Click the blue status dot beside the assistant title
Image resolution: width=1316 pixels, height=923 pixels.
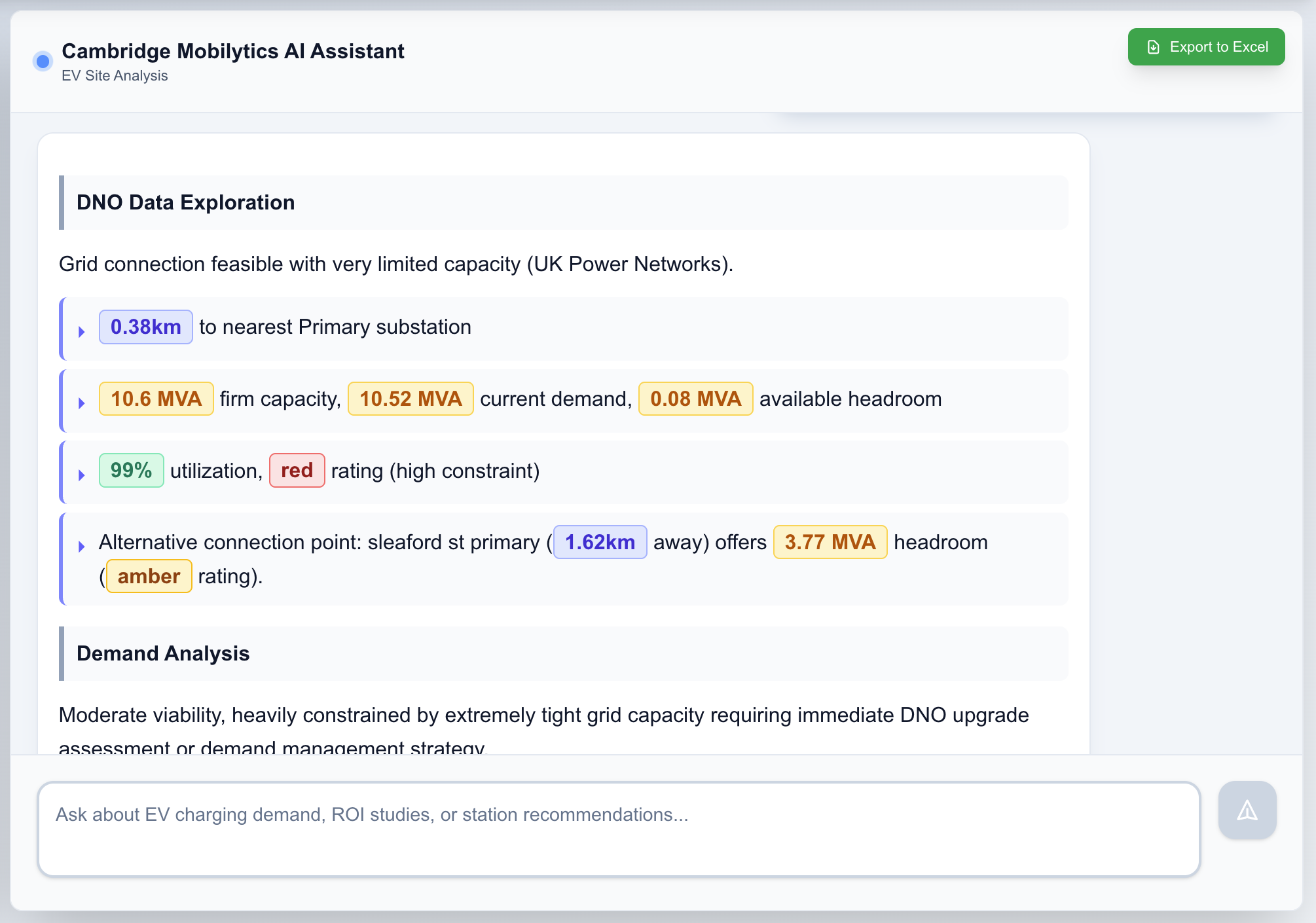[x=43, y=61]
